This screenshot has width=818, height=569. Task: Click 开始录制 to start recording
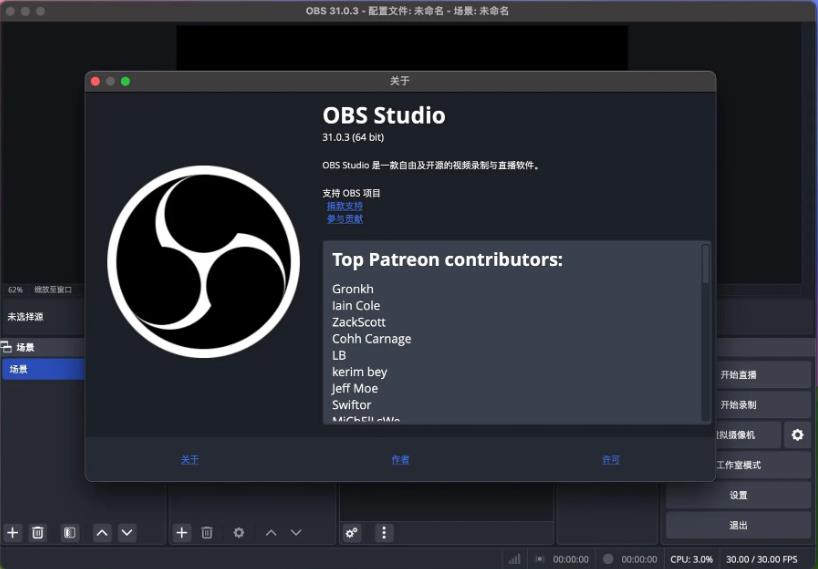coord(738,405)
